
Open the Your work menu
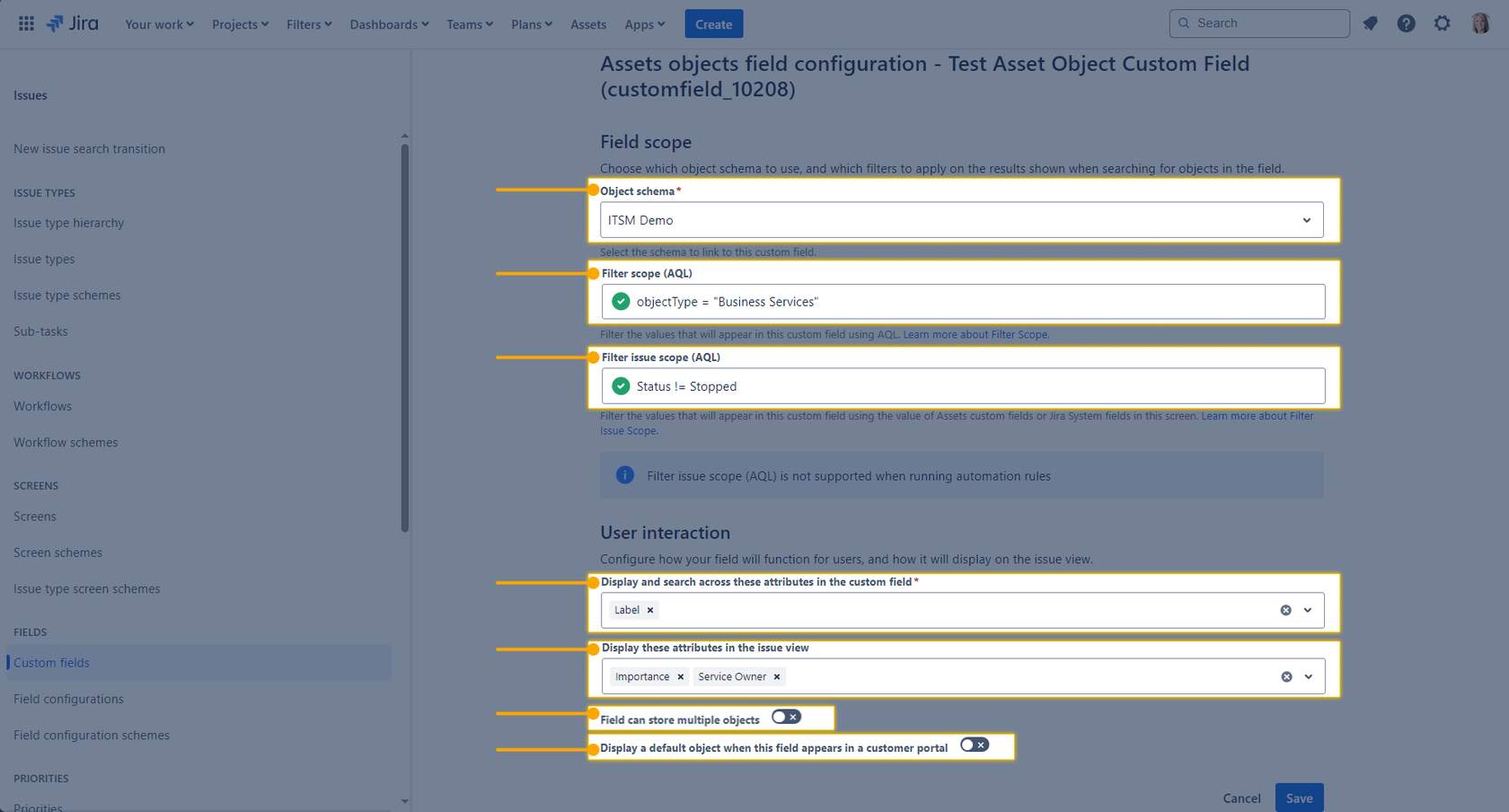coord(159,24)
